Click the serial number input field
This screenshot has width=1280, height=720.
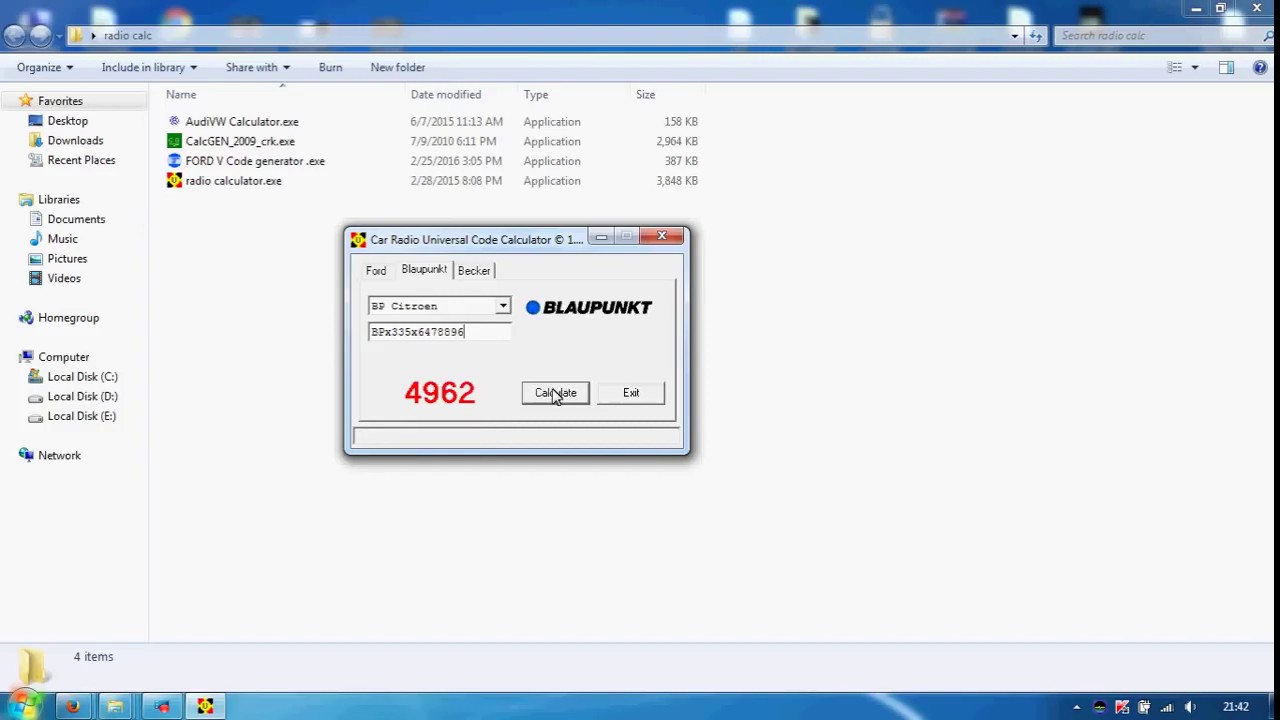pos(439,332)
